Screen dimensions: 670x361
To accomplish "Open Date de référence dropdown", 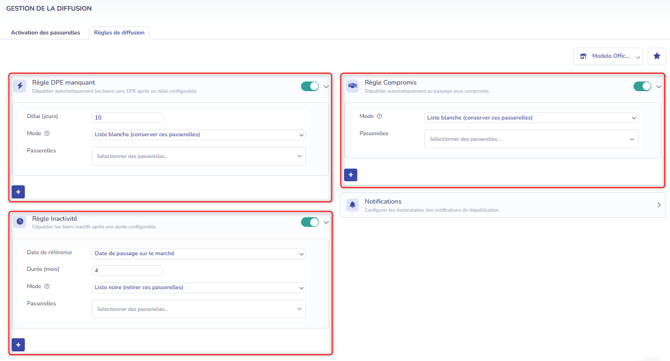I will click(x=199, y=254).
